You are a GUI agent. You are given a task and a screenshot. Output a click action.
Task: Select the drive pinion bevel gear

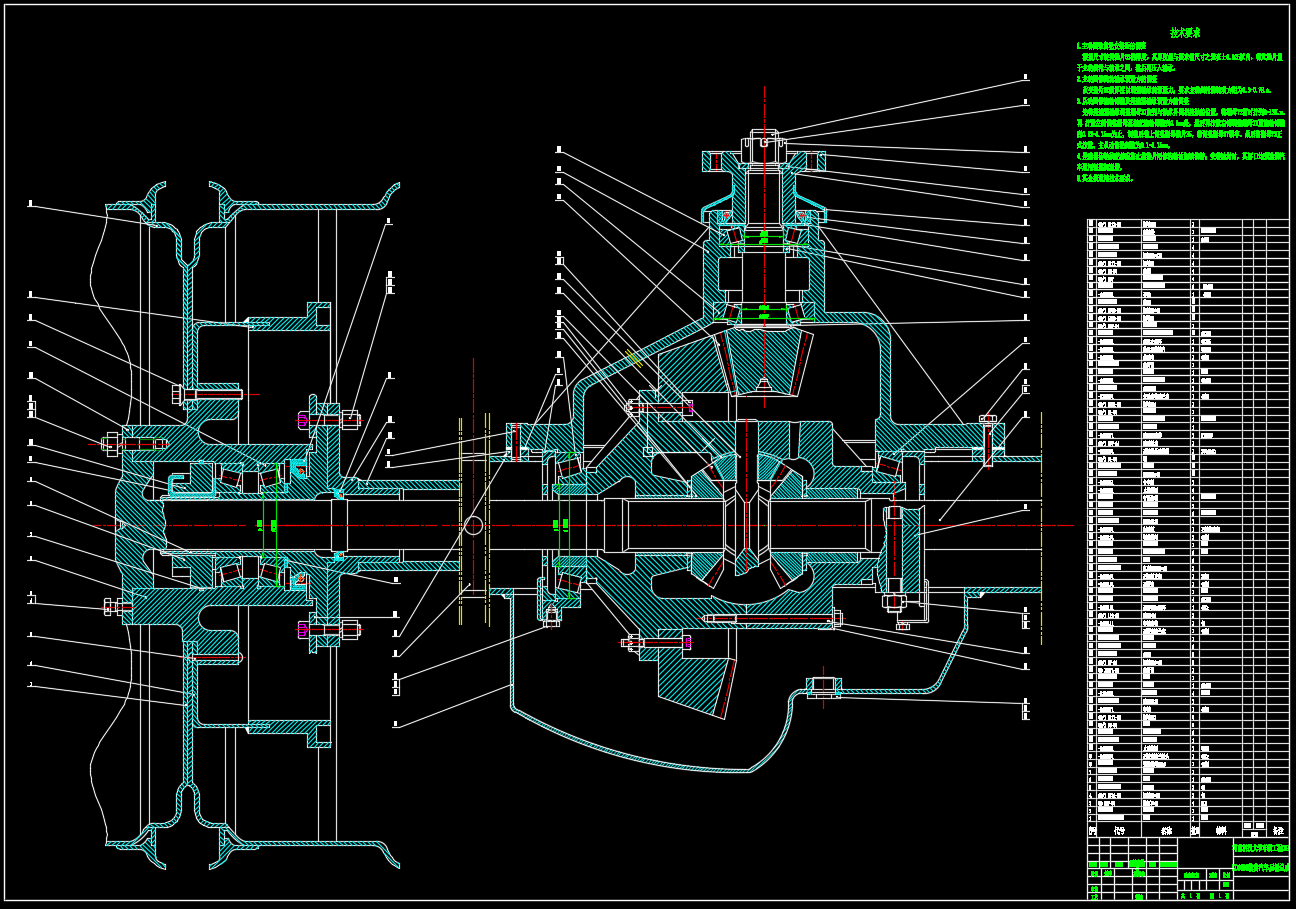click(x=765, y=358)
